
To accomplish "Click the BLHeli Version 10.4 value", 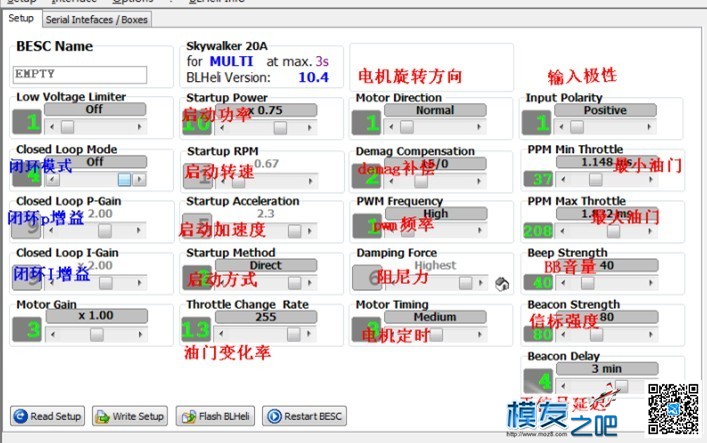I will point(313,77).
